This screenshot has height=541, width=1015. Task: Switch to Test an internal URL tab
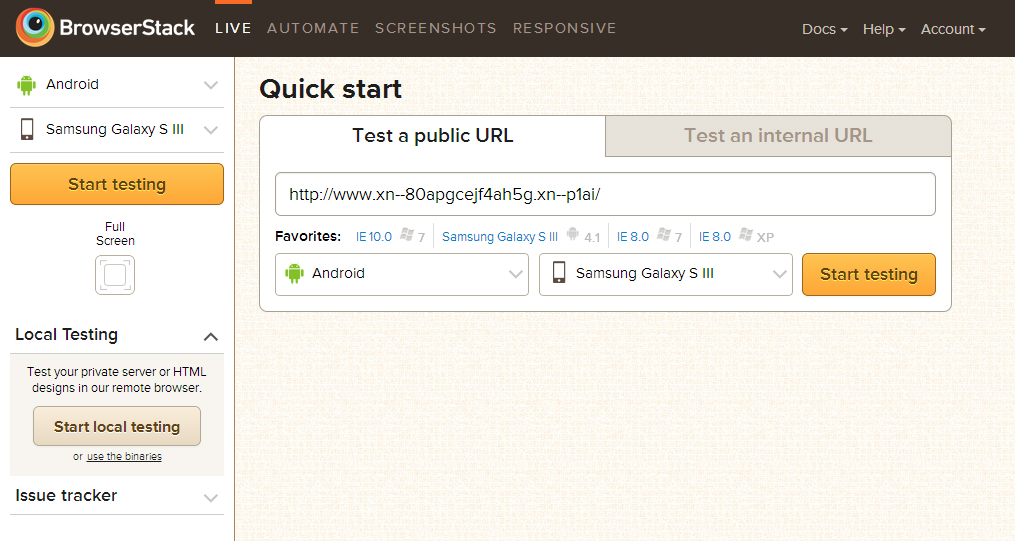778,136
